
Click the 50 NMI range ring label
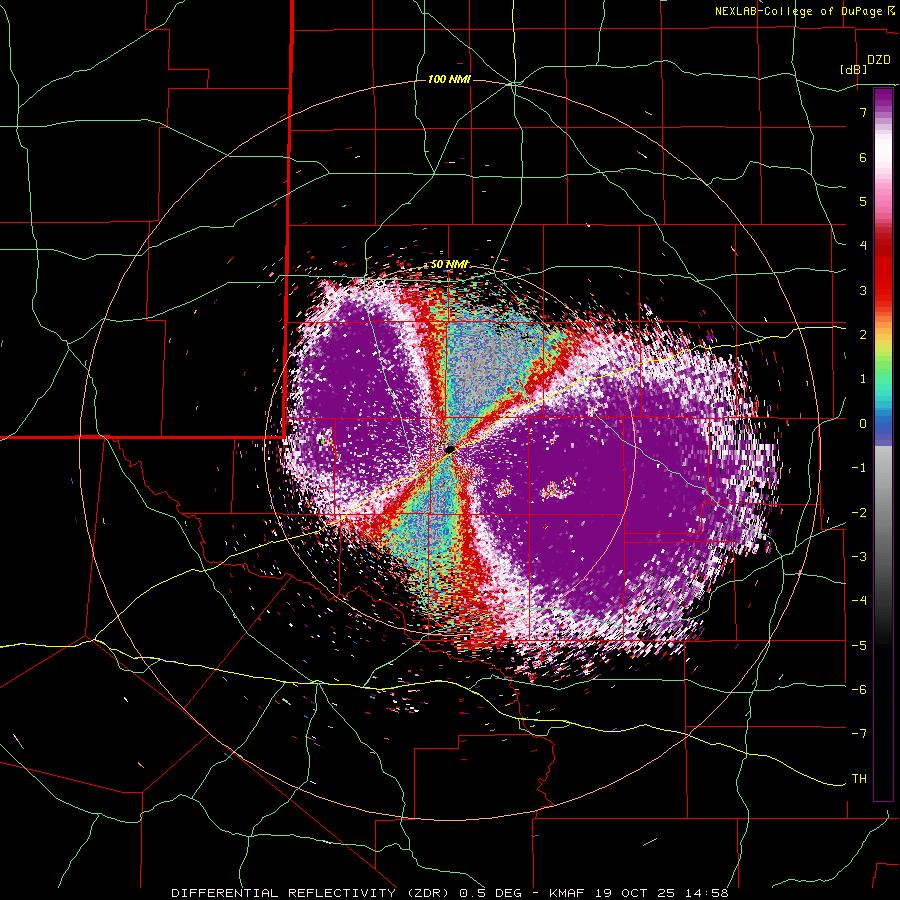coord(449,264)
